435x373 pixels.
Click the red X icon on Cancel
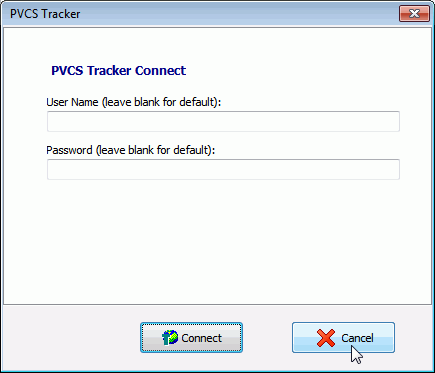(326, 338)
